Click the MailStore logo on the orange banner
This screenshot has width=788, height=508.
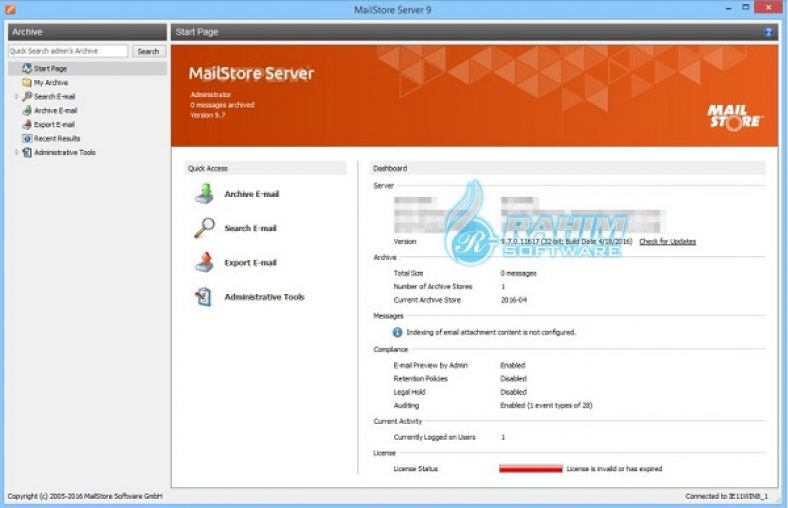pyautogui.click(x=736, y=117)
